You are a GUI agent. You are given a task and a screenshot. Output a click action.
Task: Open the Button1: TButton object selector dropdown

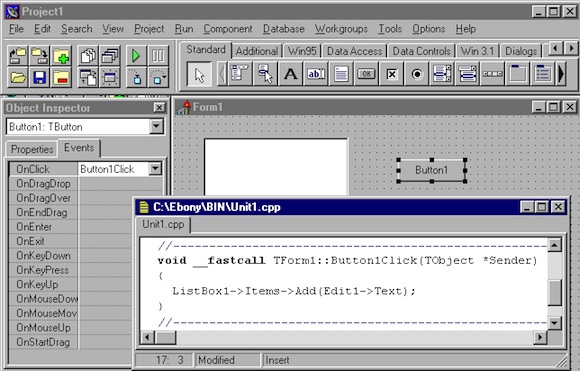[156, 127]
